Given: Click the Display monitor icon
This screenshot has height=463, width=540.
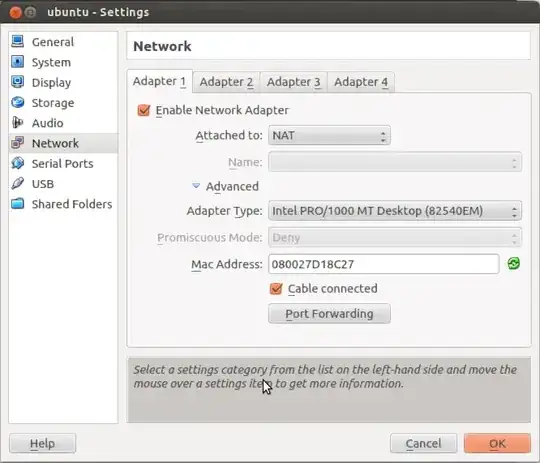Looking at the screenshot, I should 18,82.
